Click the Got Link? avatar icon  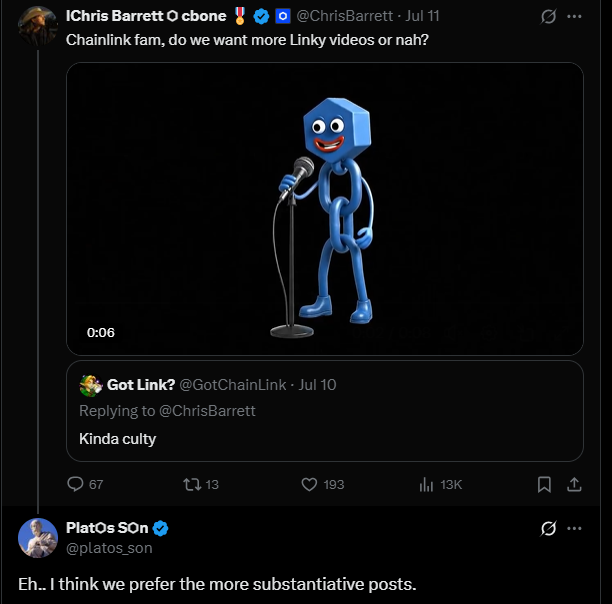pyautogui.click(x=90, y=385)
